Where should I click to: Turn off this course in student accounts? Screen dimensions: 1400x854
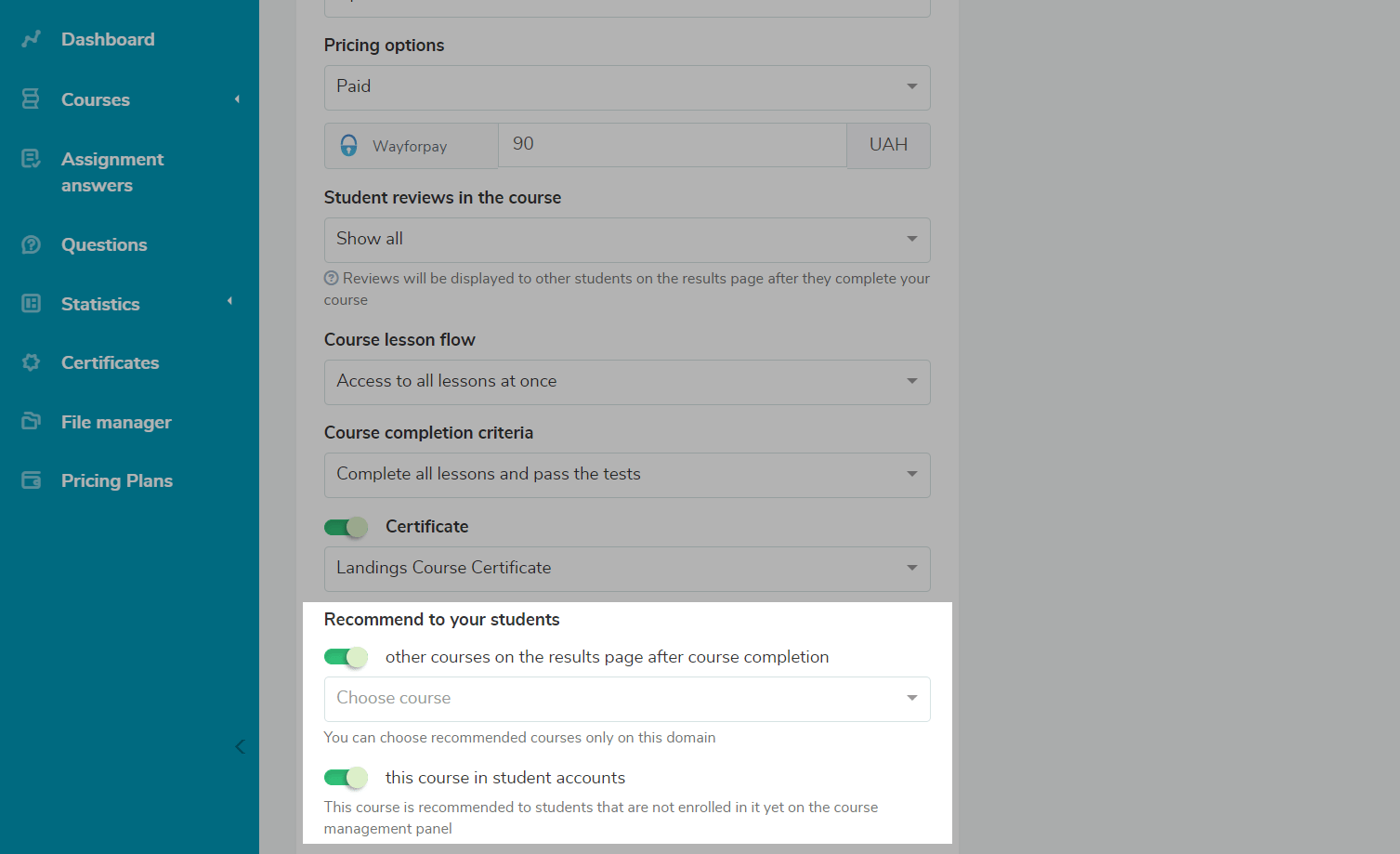[346, 778]
